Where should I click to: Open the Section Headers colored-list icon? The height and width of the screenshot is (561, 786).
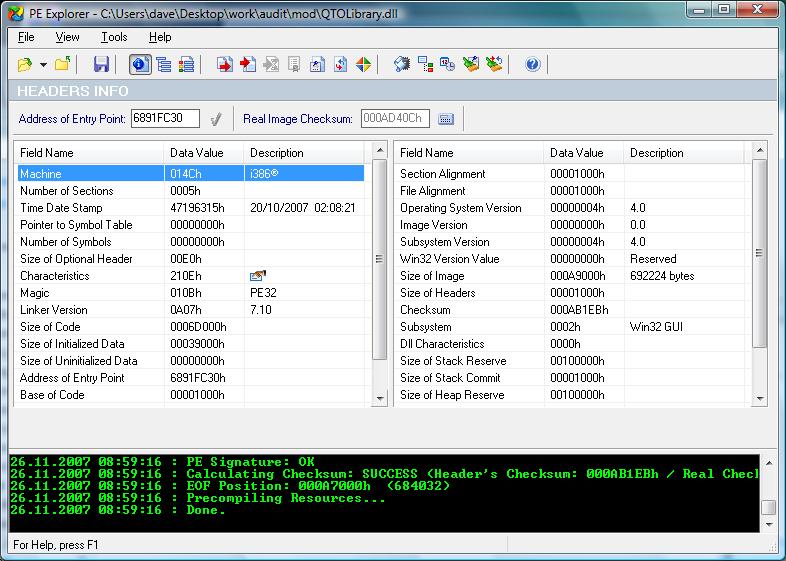click(x=186, y=64)
